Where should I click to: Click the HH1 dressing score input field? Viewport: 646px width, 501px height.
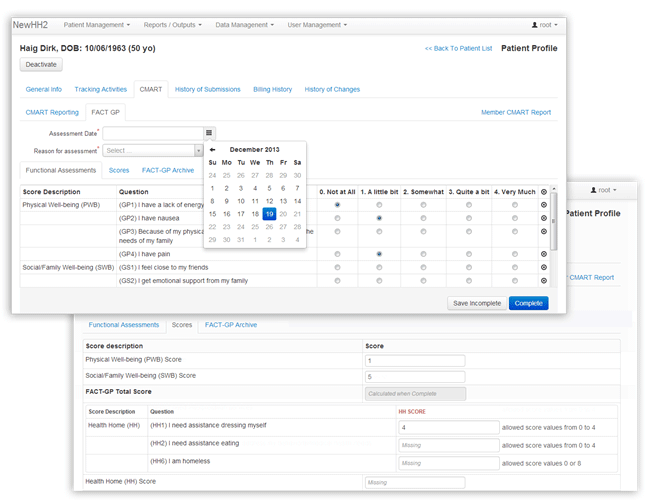click(433, 426)
